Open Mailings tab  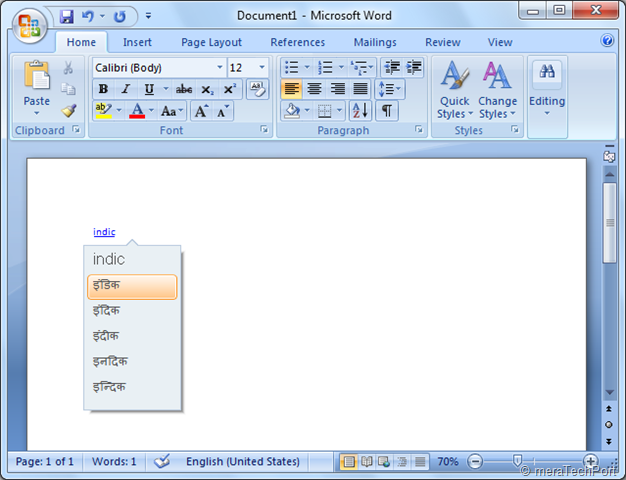tap(375, 42)
